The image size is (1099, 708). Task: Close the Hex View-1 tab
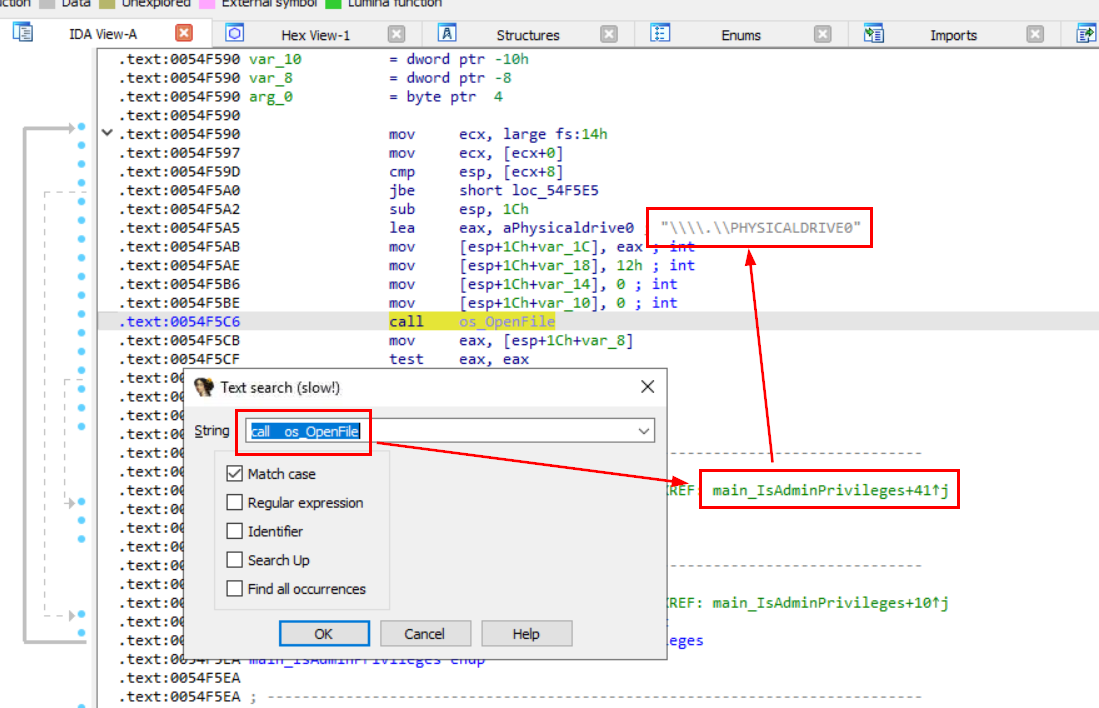(397, 34)
